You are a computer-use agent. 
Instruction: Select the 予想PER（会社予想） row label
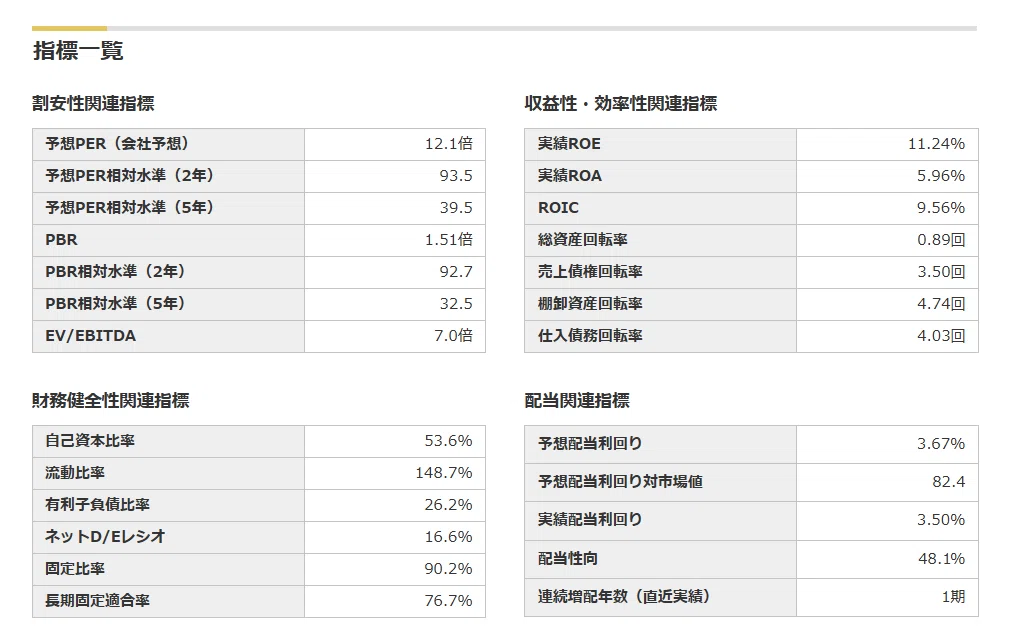[x=117, y=144]
